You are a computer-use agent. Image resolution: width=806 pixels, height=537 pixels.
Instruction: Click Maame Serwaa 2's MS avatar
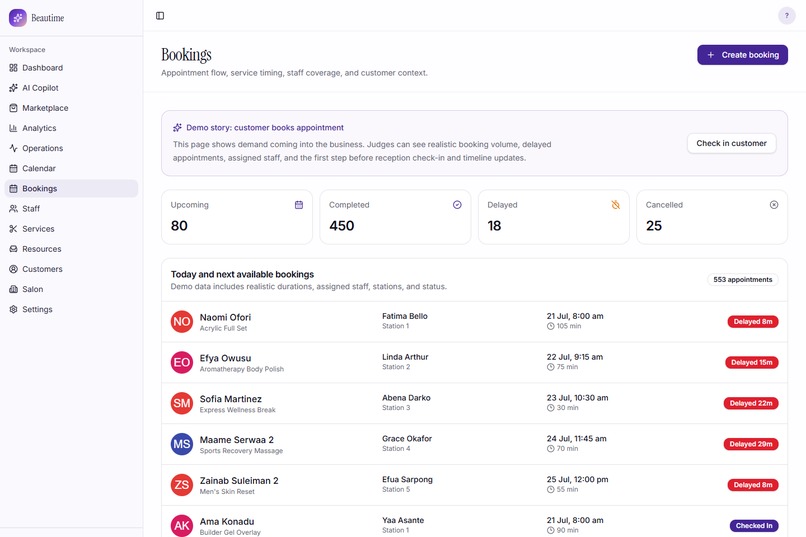click(181, 444)
